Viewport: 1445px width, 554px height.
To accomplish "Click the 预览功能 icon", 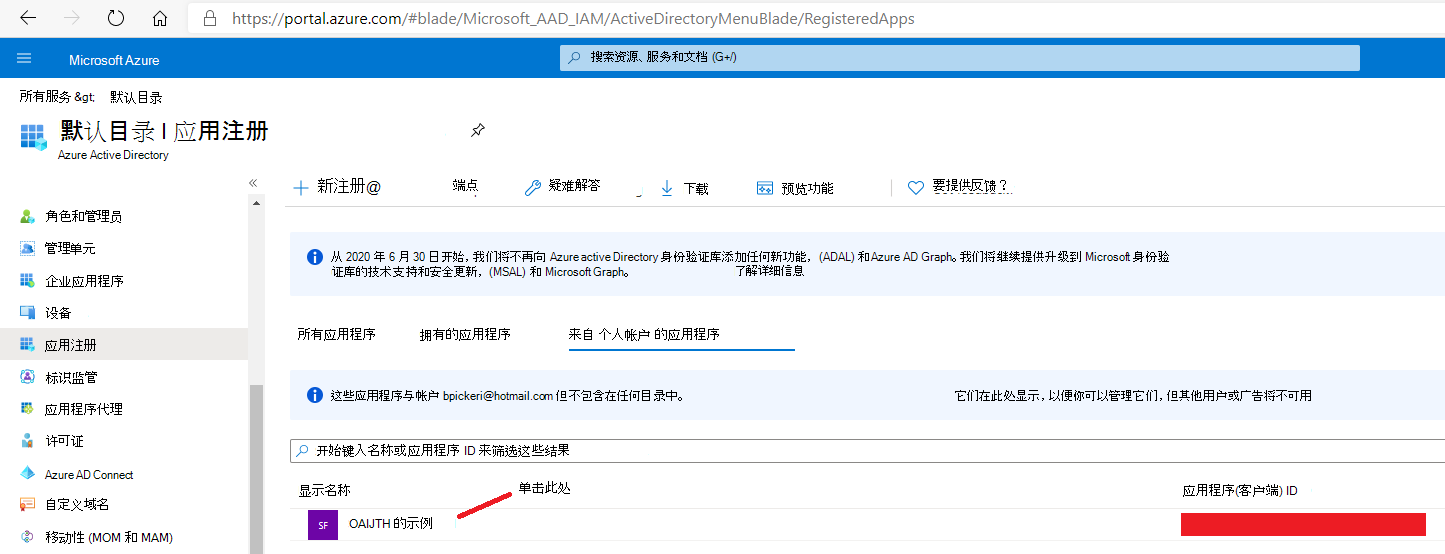I will (x=765, y=188).
